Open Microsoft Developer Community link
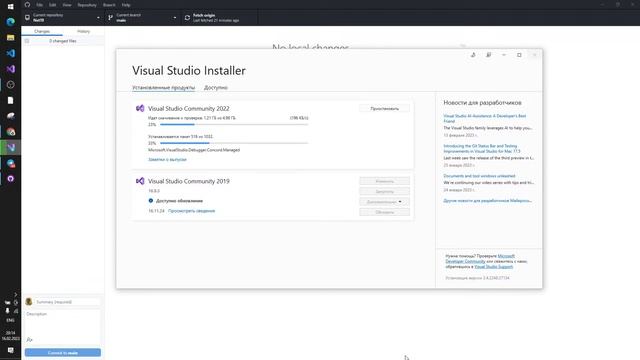Screen dimensions: 640x360 (480, 258)
